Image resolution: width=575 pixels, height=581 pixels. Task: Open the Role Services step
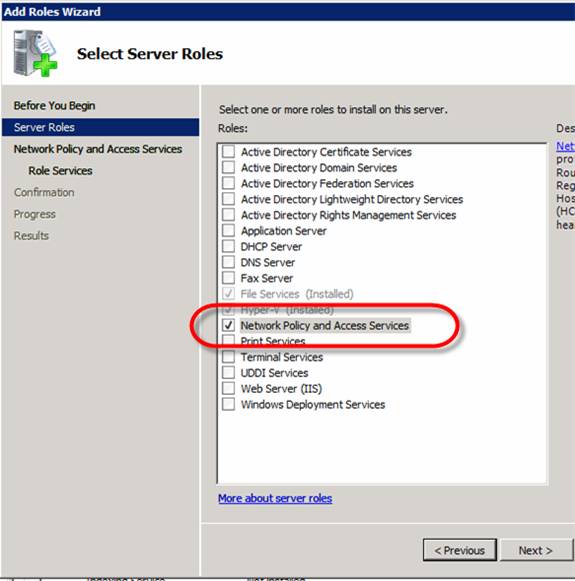(x=60, y=171)
